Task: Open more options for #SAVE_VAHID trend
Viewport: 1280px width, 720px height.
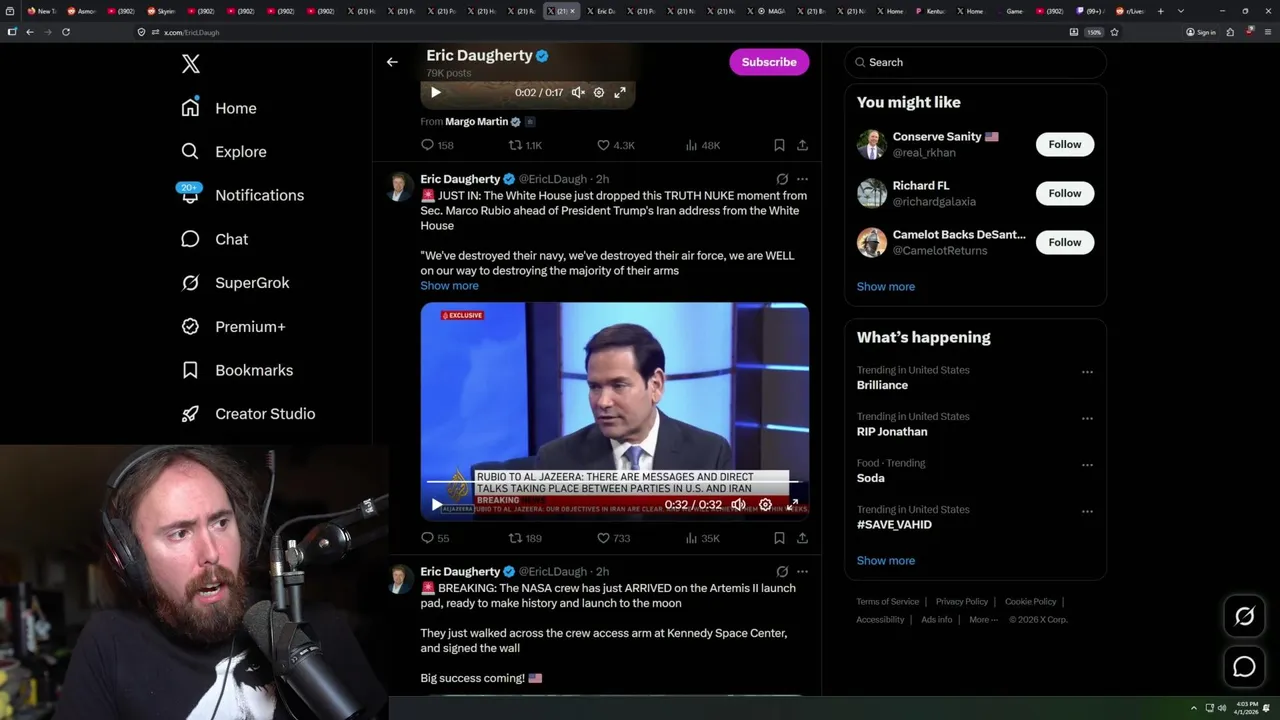Action: 1087,512
